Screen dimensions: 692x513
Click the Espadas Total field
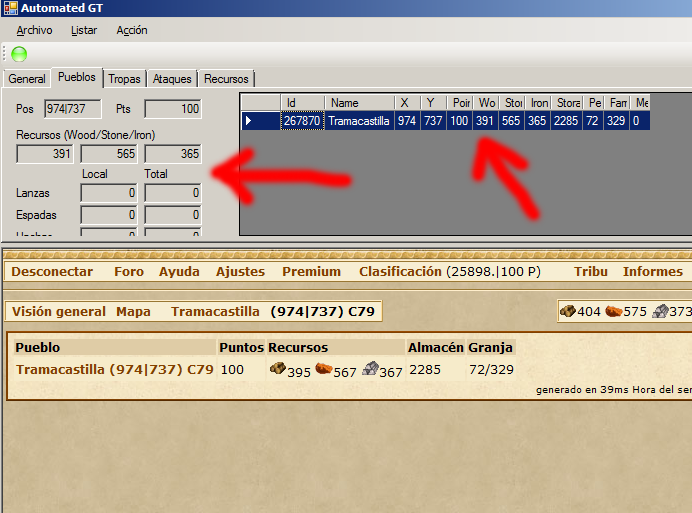click(173, 215)
